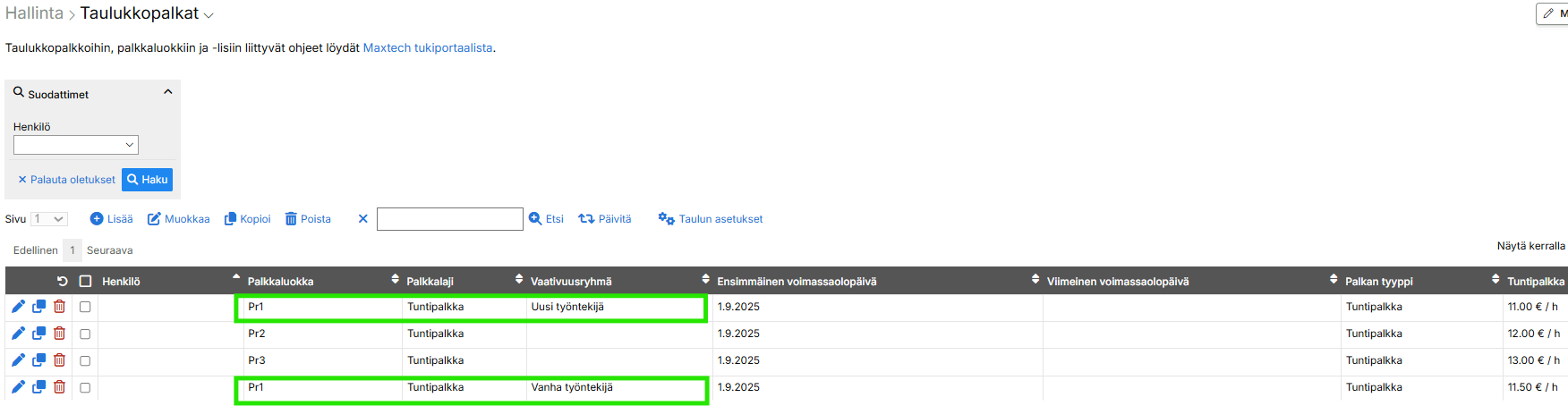This screenshot has width=1568, height=406.
Task: Click the Päivitä refresh icon
Action: point(586,219)
